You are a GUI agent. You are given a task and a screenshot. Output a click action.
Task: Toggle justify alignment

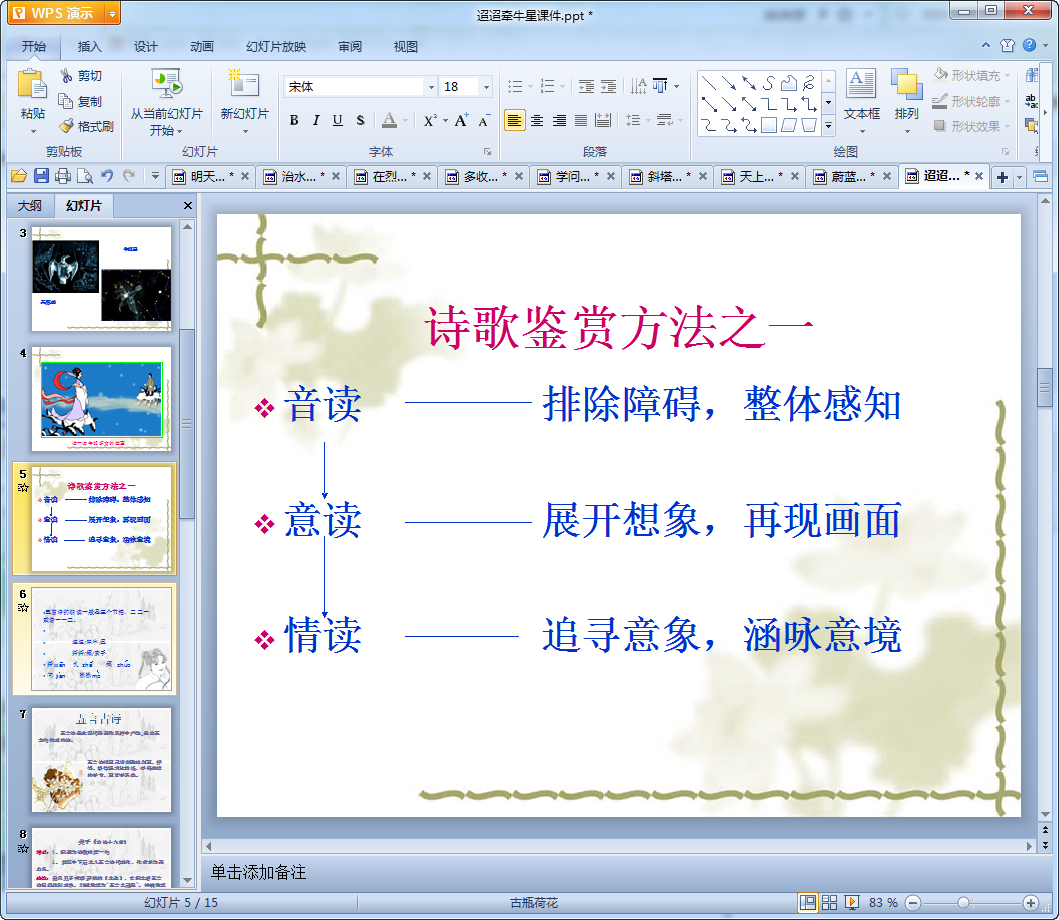click(581, 121)
